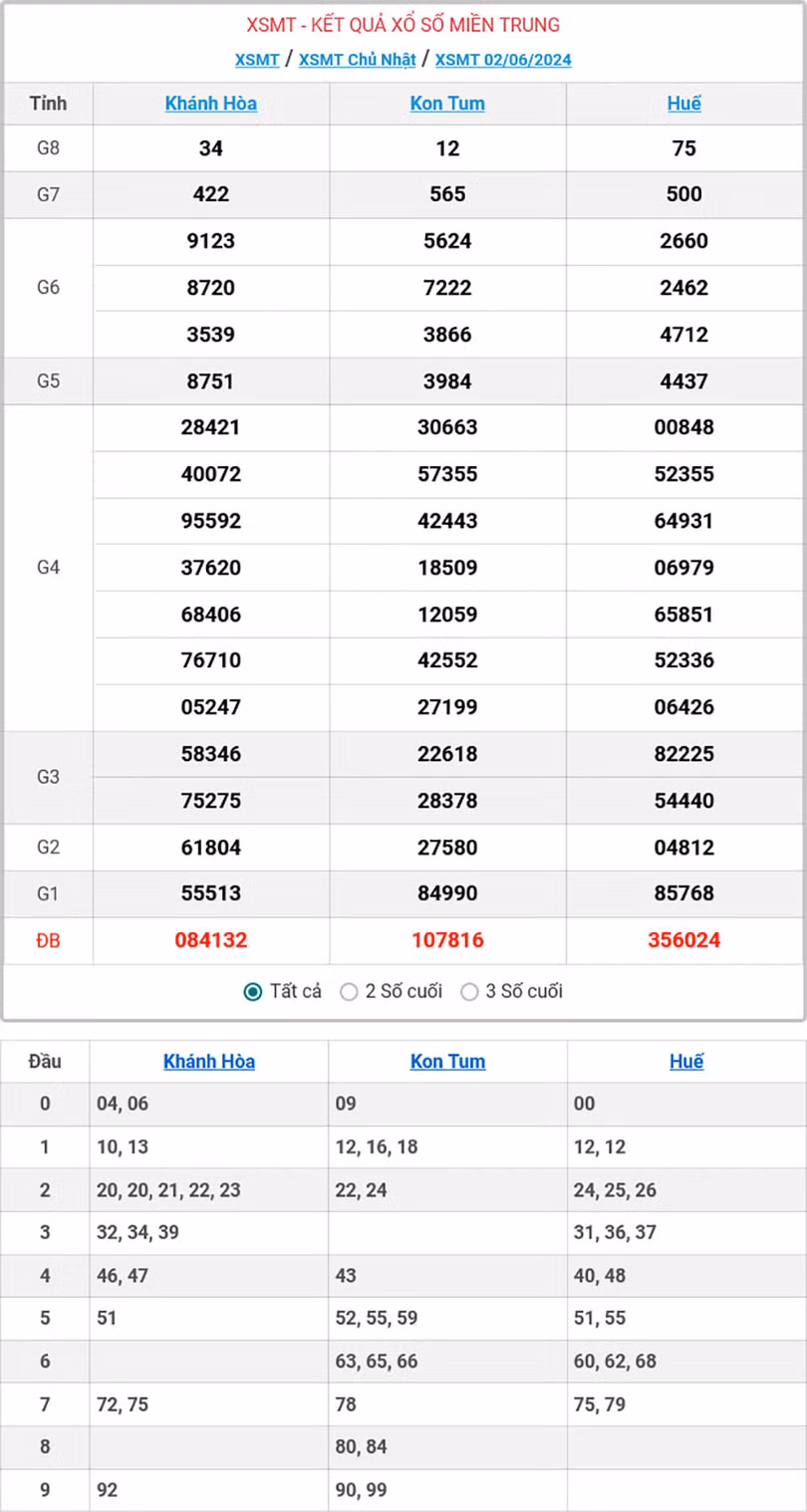Click the Kon Tum header in the Đầu table
Screen dimensions: 807x1512
coord(447,1061)
